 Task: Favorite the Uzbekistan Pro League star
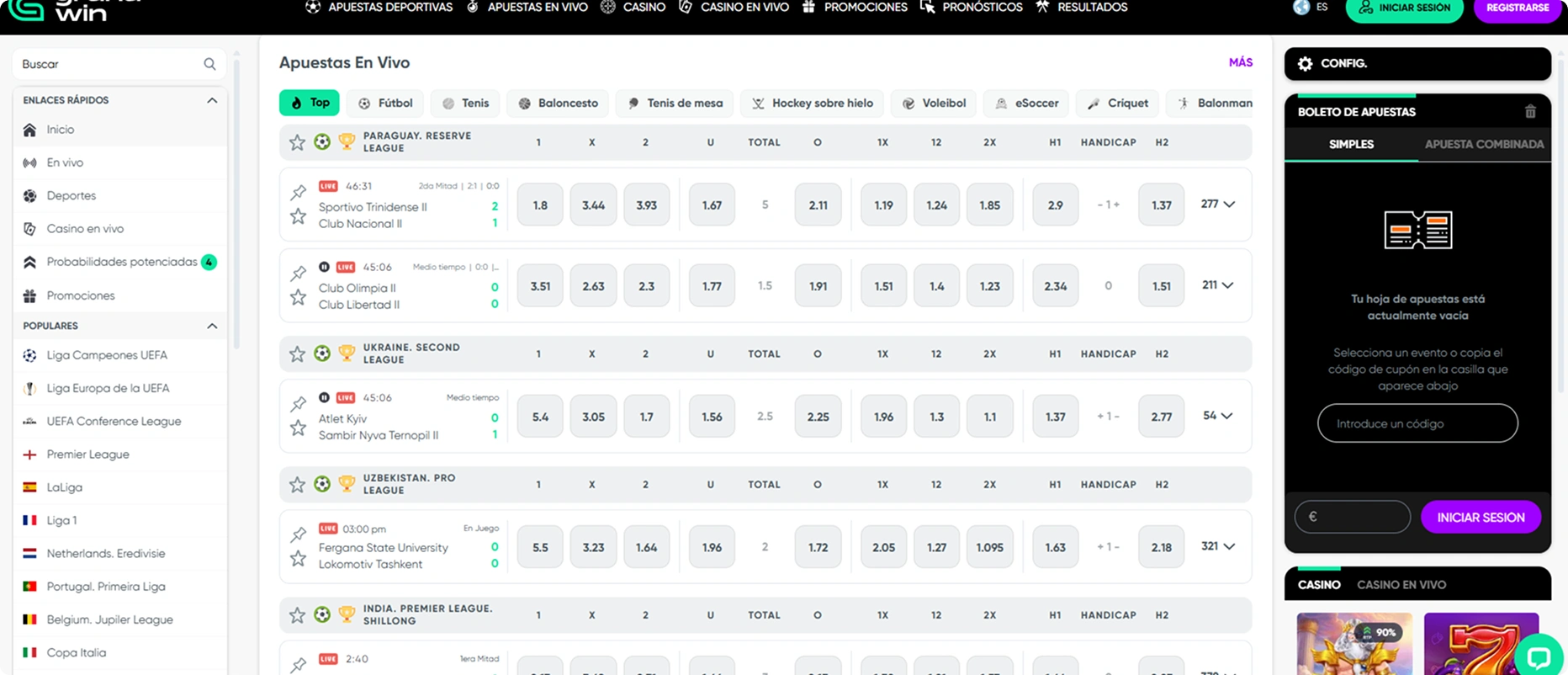(297, 485)
